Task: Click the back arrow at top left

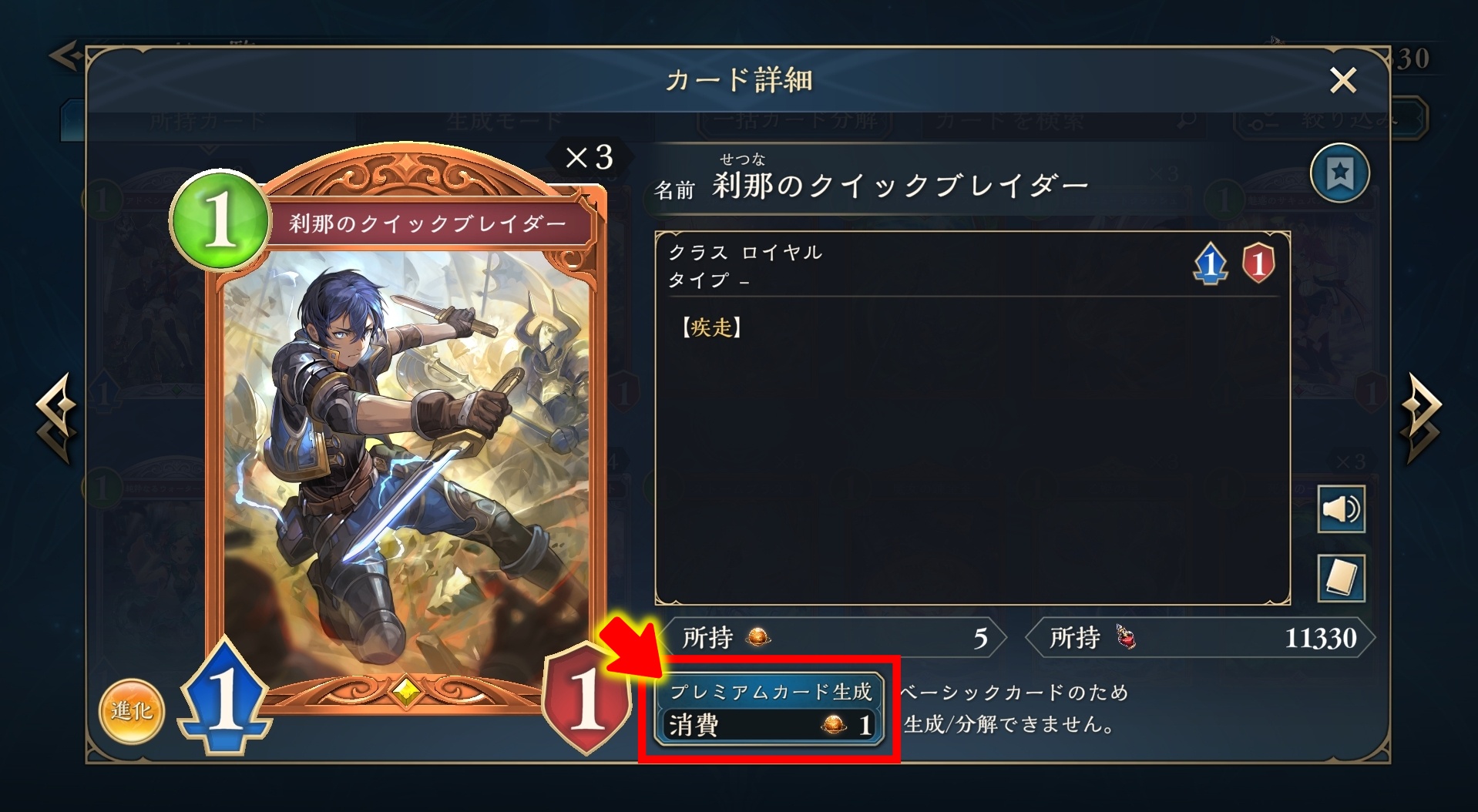Action: coord(66,56)
